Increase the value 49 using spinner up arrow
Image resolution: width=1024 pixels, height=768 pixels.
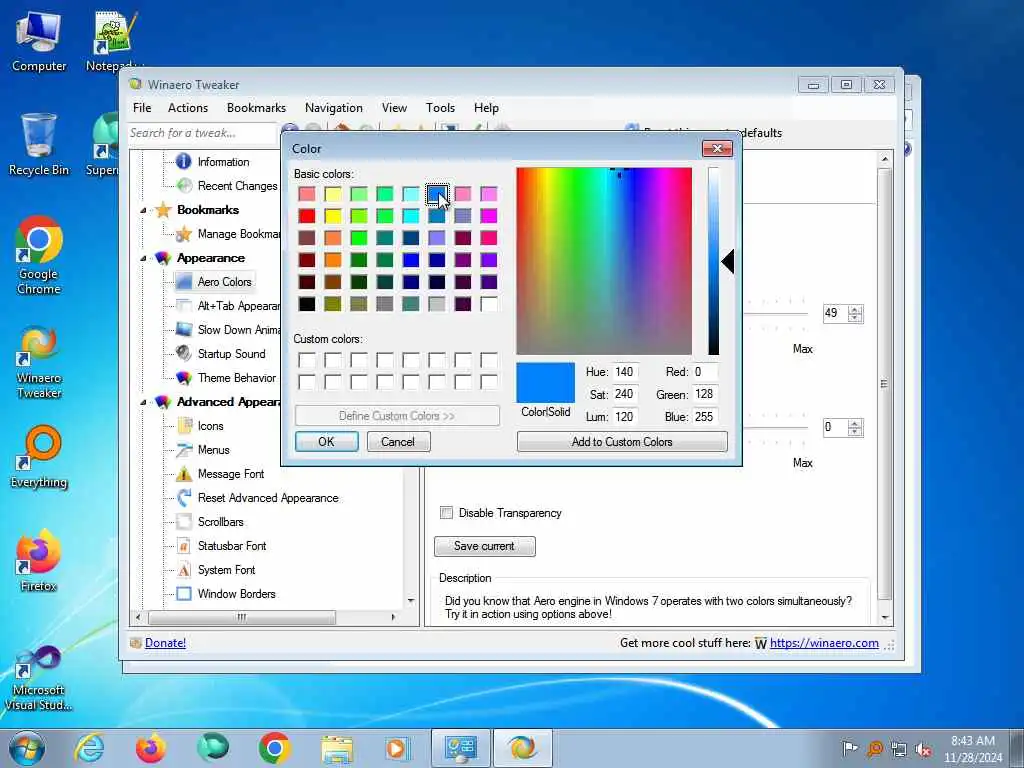[855, 310]
